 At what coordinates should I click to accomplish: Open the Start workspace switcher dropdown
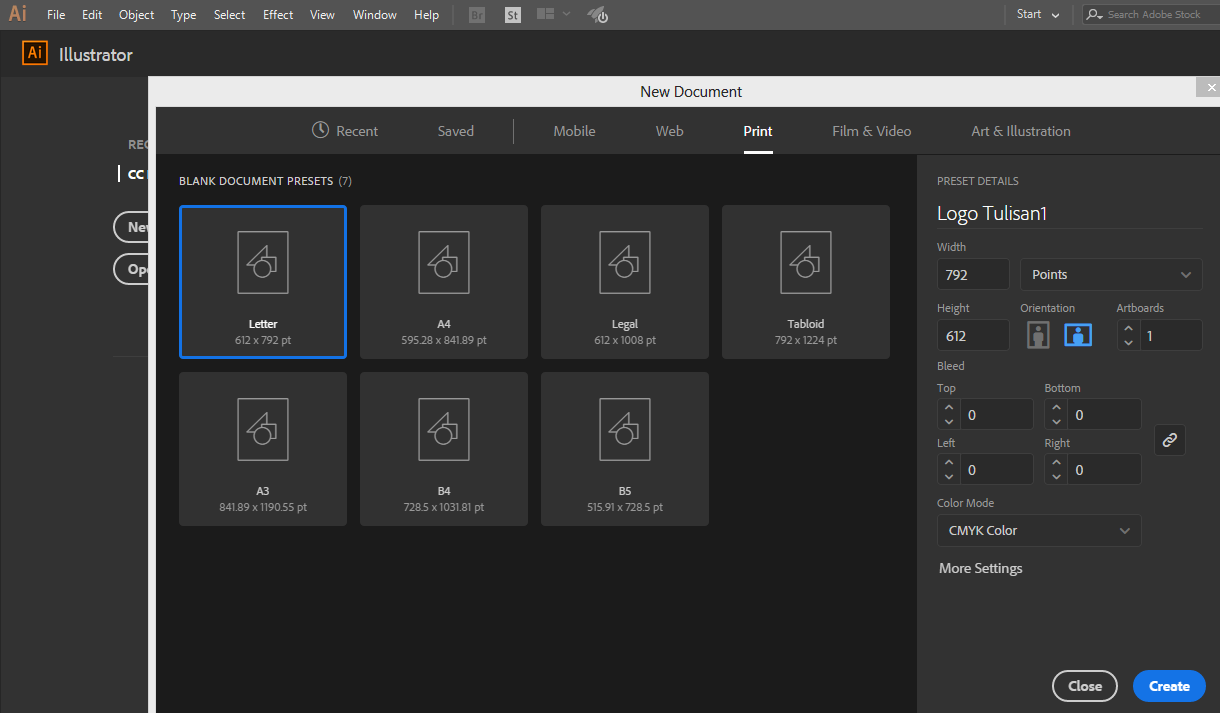tap(1039, 14)
